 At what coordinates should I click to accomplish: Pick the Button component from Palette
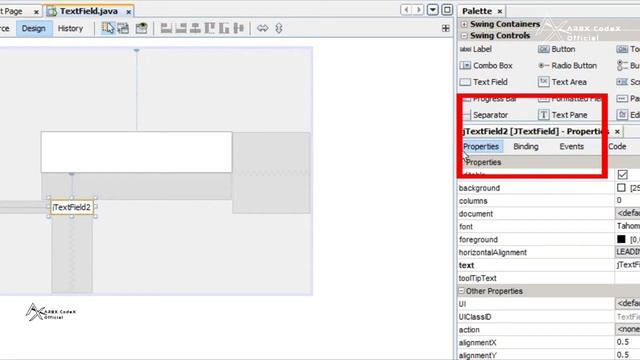tap(557, 49)
